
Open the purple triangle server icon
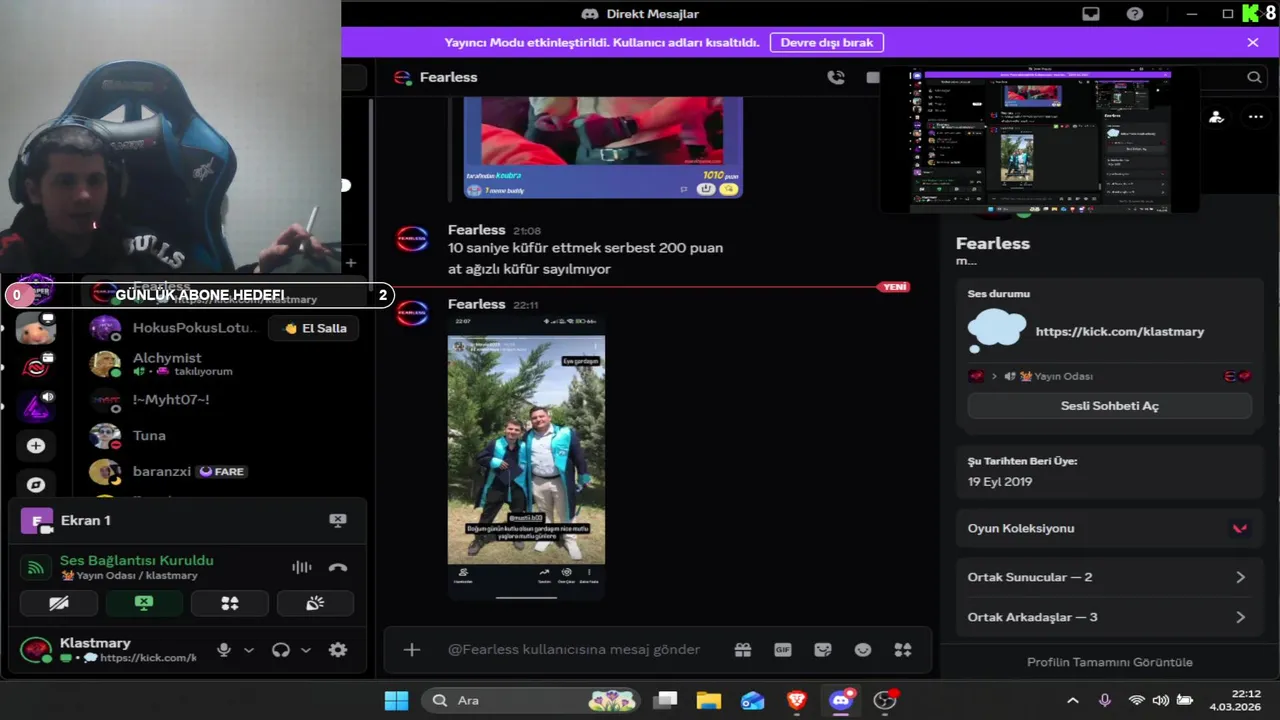tap(36, 407)
